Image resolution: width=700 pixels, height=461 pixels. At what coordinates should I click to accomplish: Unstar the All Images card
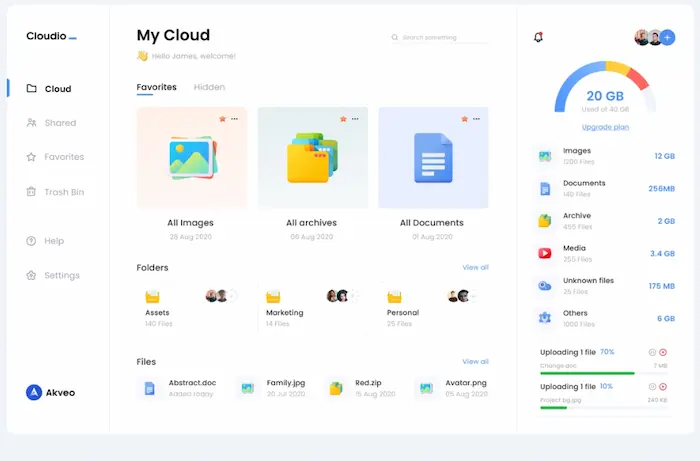222,119
